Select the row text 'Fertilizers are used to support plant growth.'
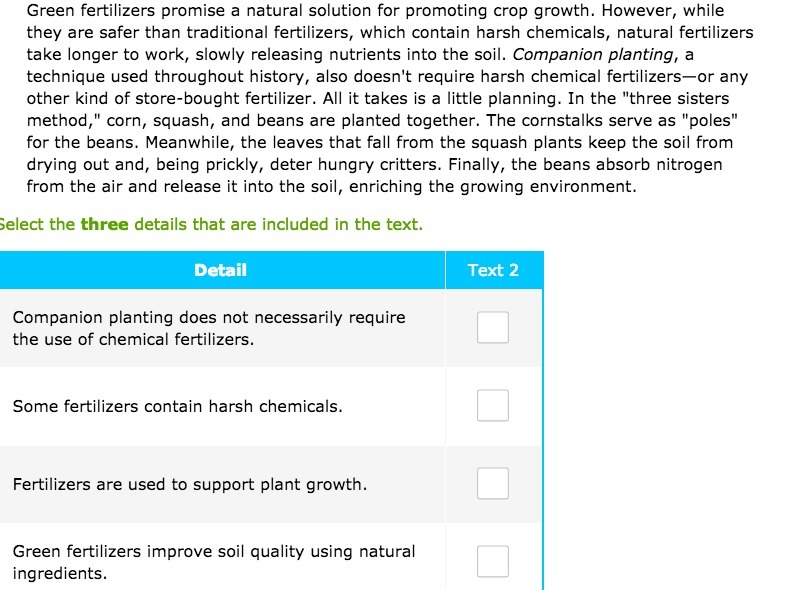This screenshot has height=590, width=802. click(190, 484)
